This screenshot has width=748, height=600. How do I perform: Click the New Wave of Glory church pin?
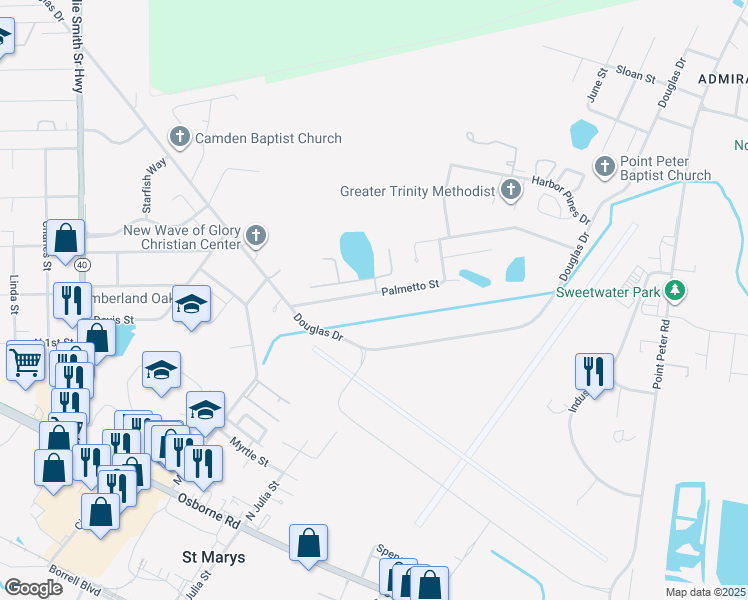click(x=256, y=236)
